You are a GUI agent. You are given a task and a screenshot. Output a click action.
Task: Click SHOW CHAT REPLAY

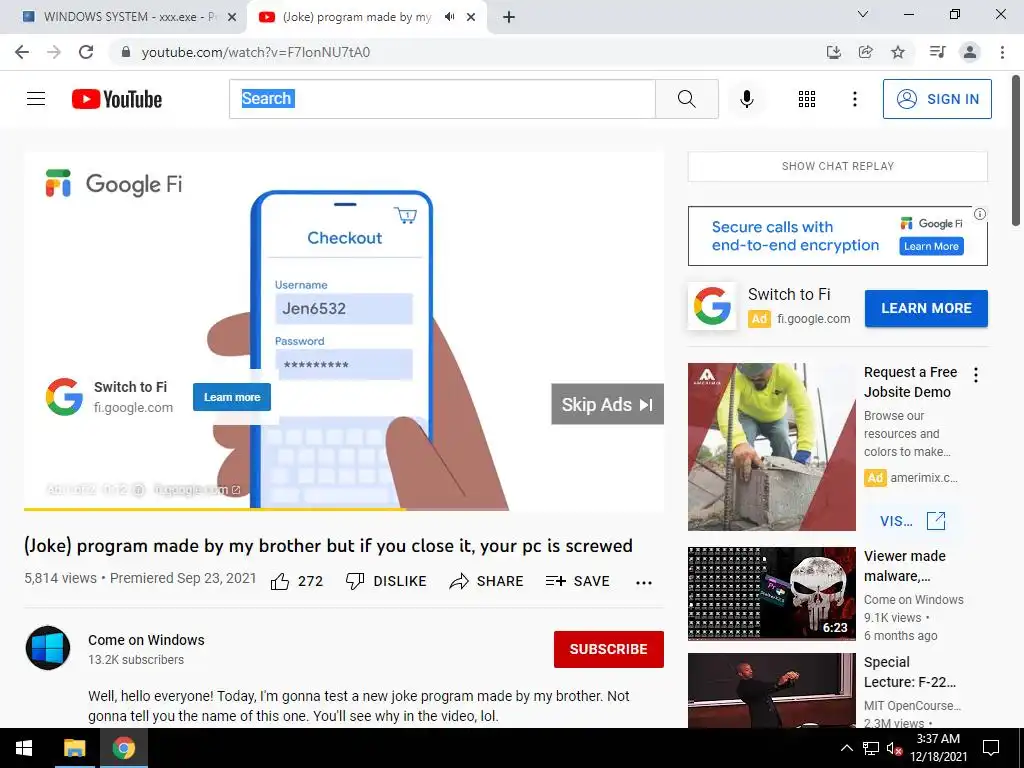tap(838, 167)
